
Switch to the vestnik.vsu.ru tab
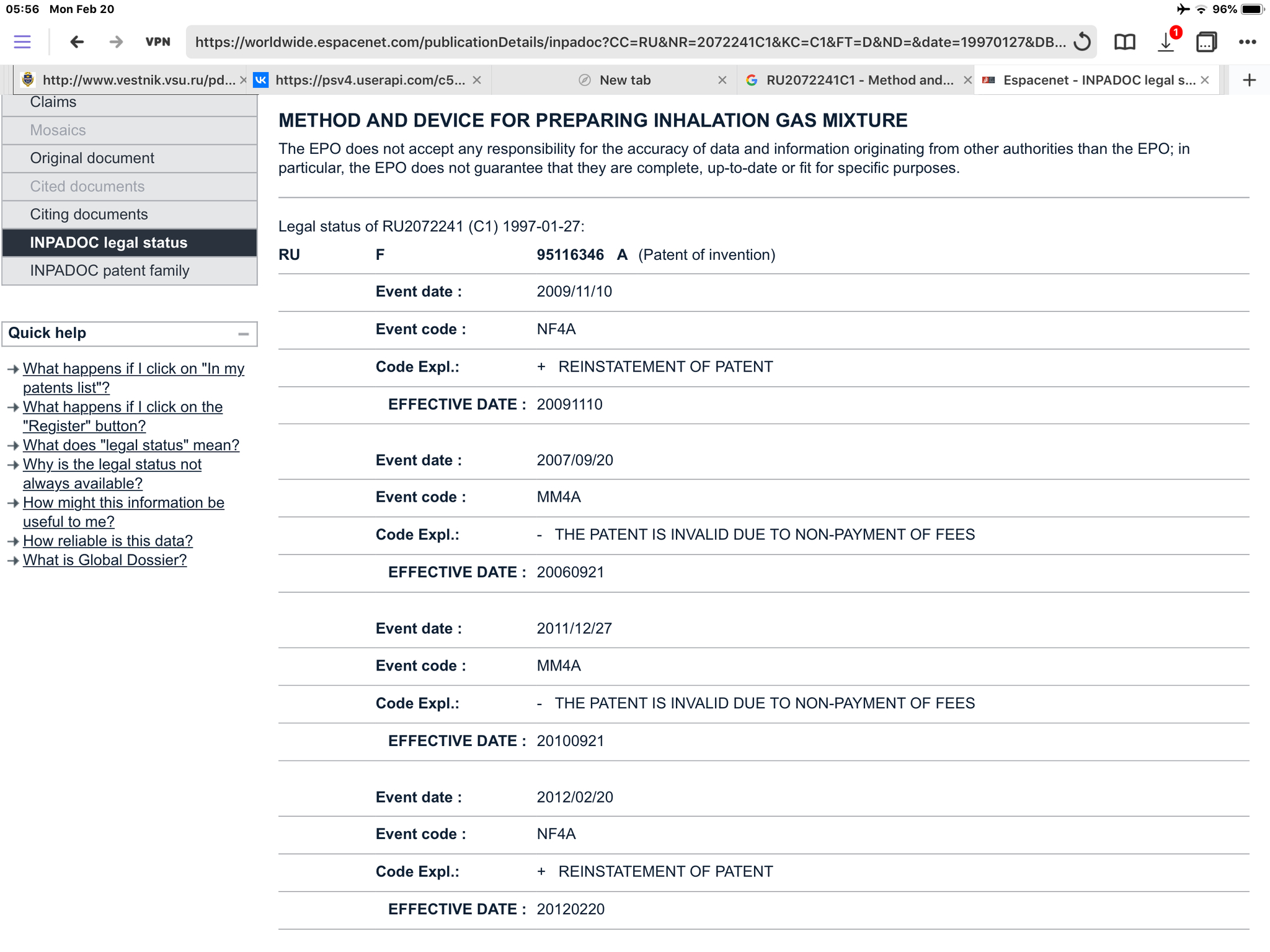(130, 80)
